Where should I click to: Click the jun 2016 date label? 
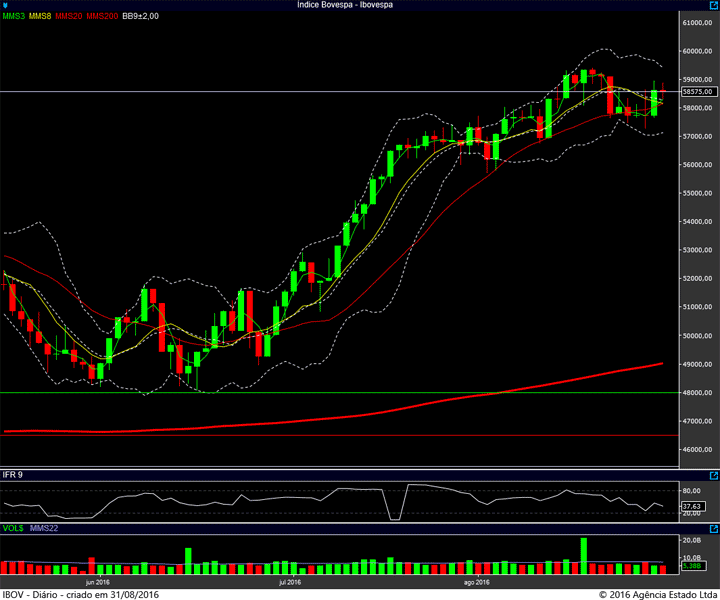[x=98, y=582]
